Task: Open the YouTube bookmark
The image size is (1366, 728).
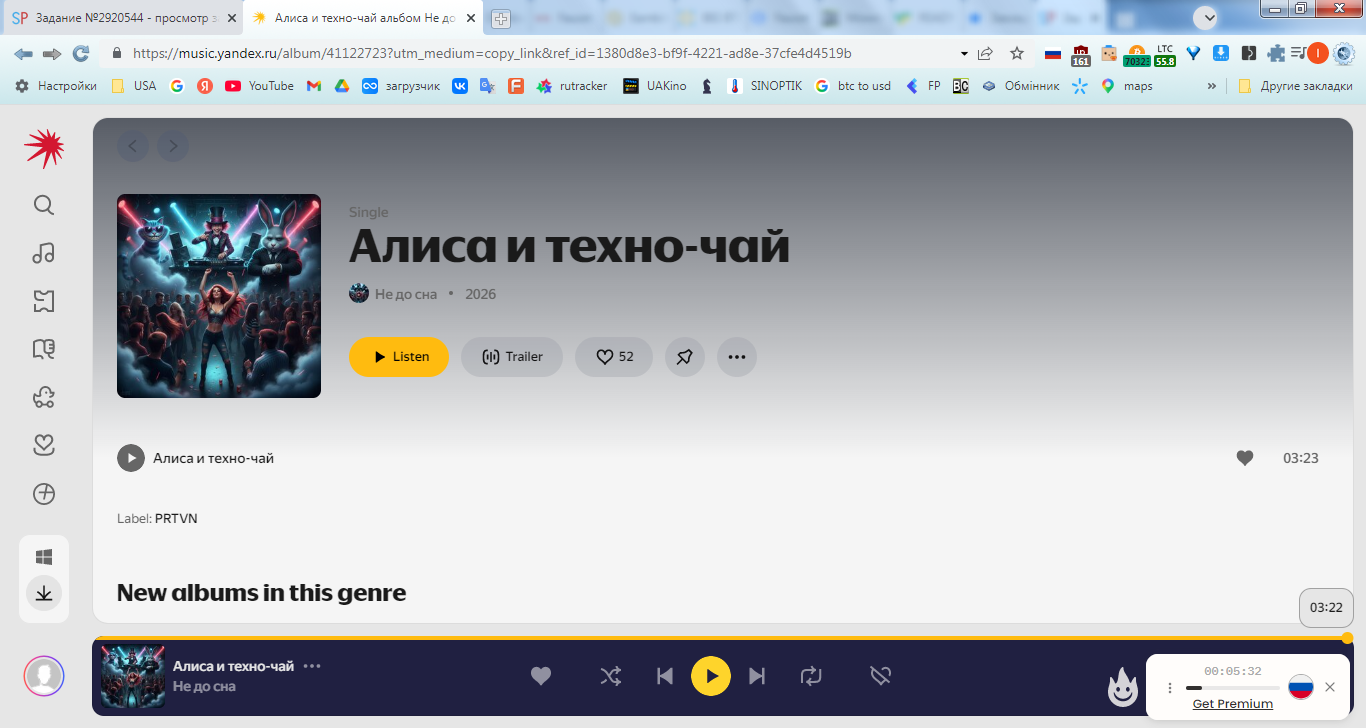Action: [259, 86]
